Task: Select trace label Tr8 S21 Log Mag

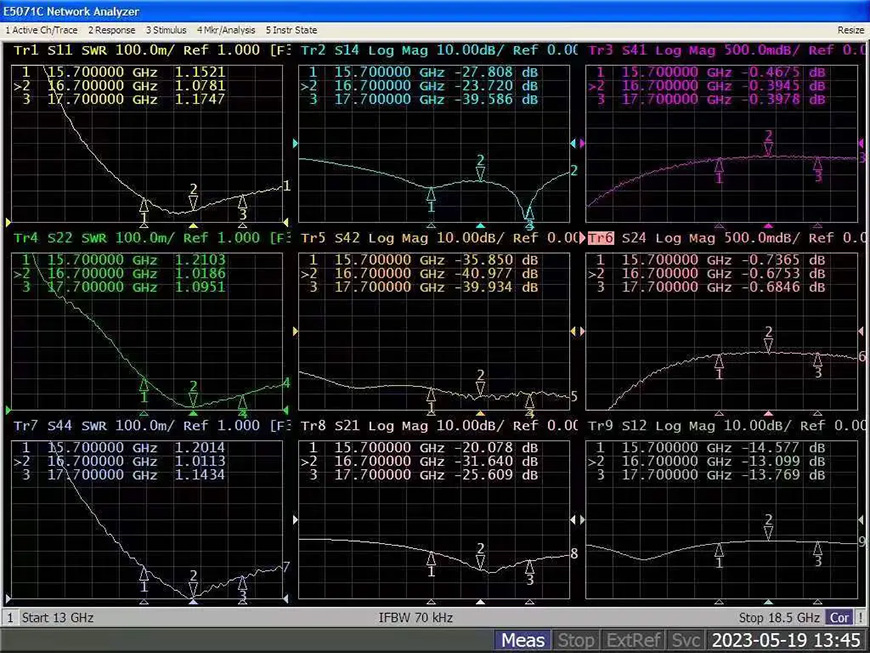Action: pos(365,426)
